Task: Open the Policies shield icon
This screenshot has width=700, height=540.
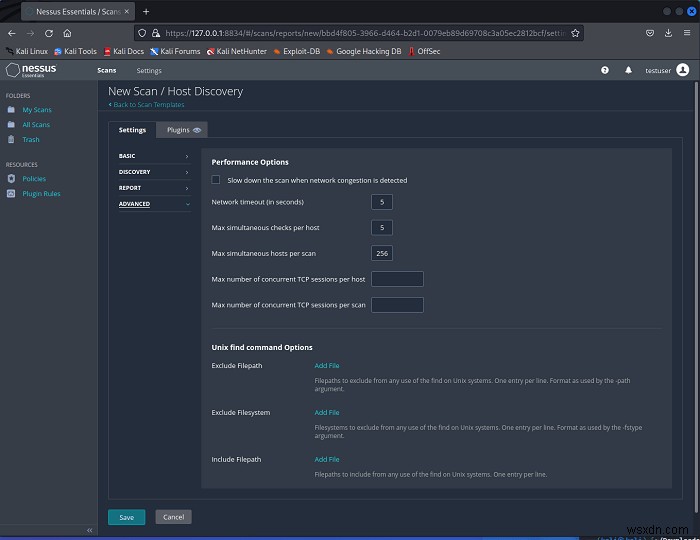Action: 11,179
